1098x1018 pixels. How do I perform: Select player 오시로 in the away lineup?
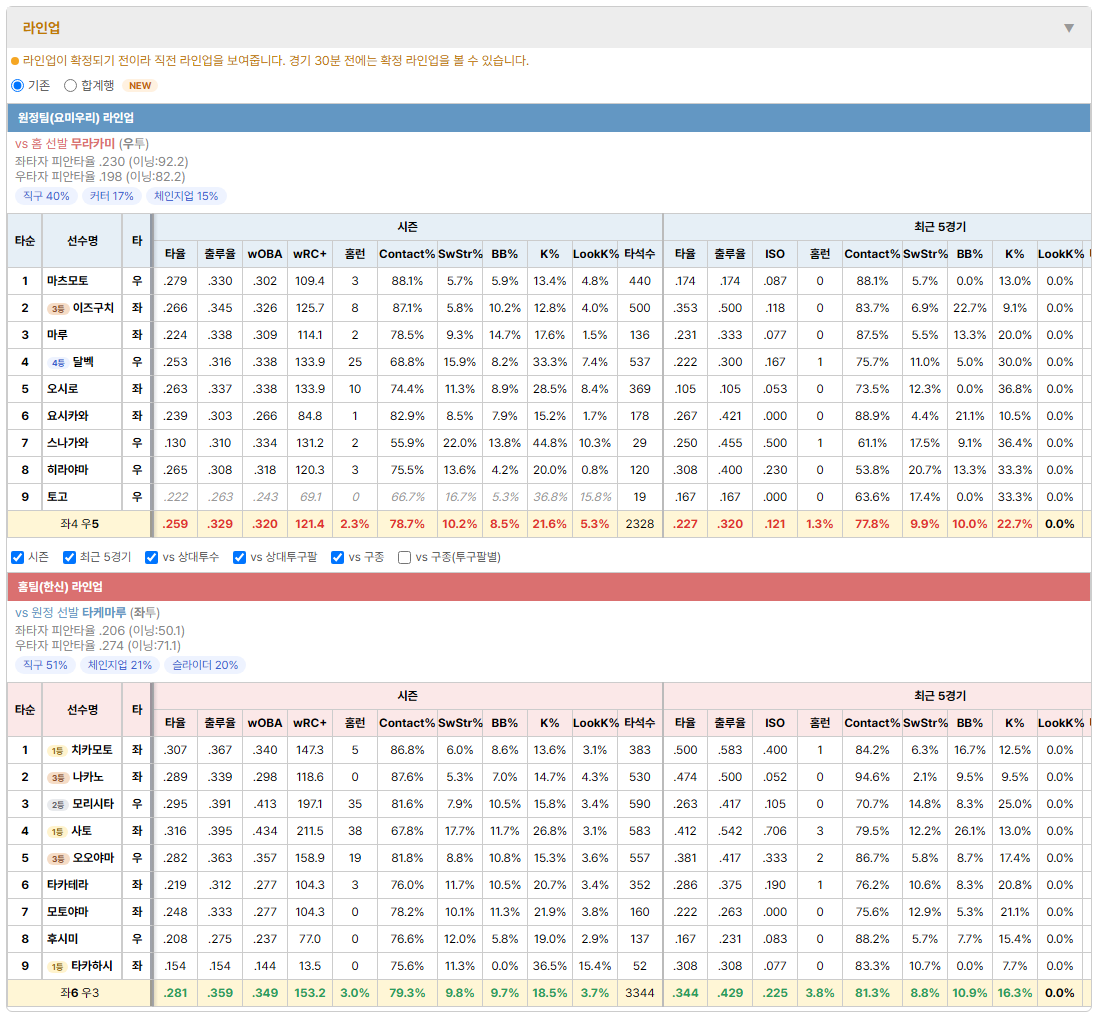[62, 389]
